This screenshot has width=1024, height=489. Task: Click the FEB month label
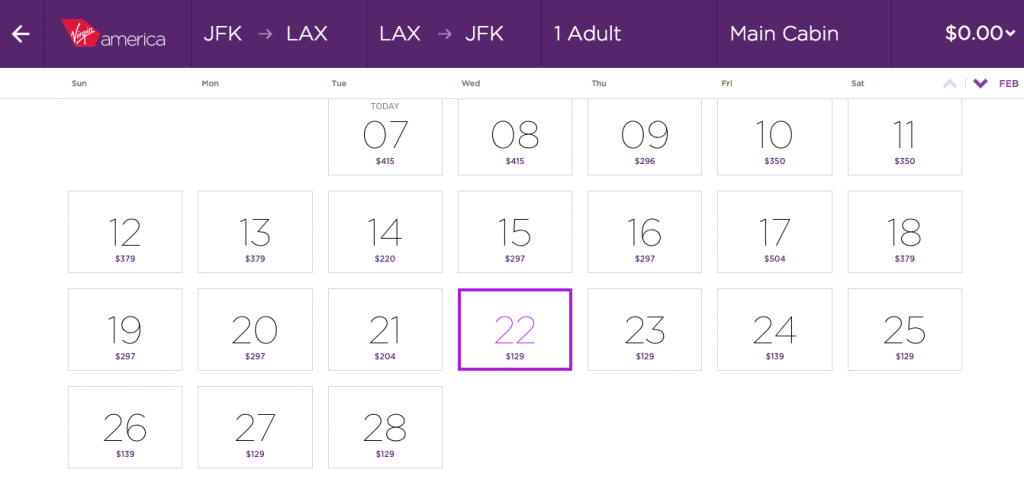1008,84
